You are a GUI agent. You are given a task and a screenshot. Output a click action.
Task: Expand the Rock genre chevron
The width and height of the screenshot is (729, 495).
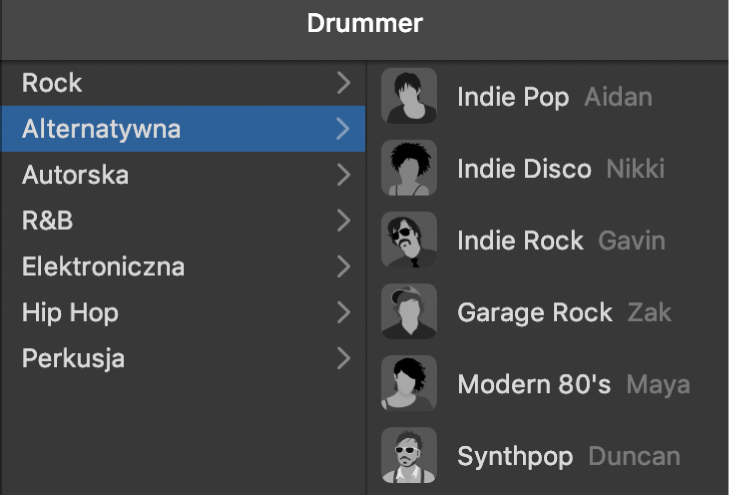pyautogui.click(x=343, y=83)
